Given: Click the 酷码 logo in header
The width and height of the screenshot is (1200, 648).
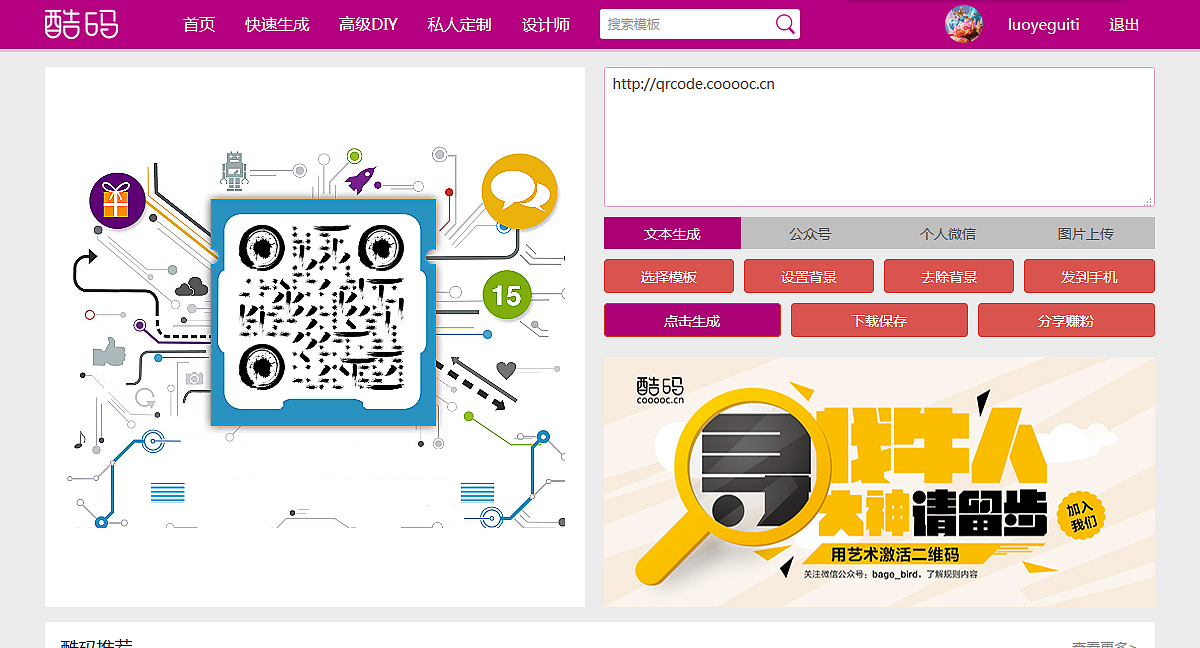Looking at the screenshot, I should coord(82,24).
